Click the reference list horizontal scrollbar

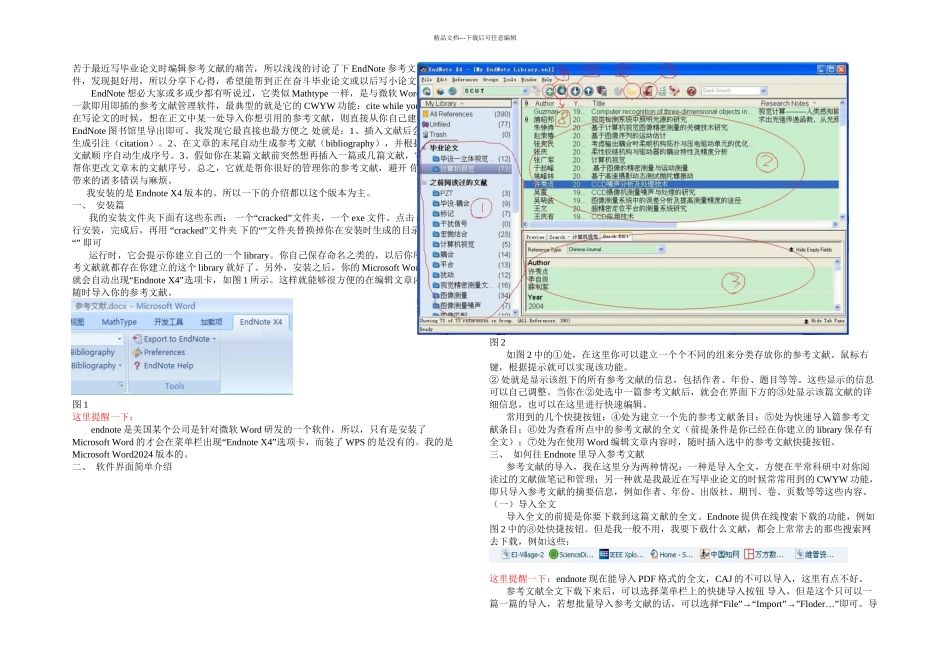click(x=682, y=224)
